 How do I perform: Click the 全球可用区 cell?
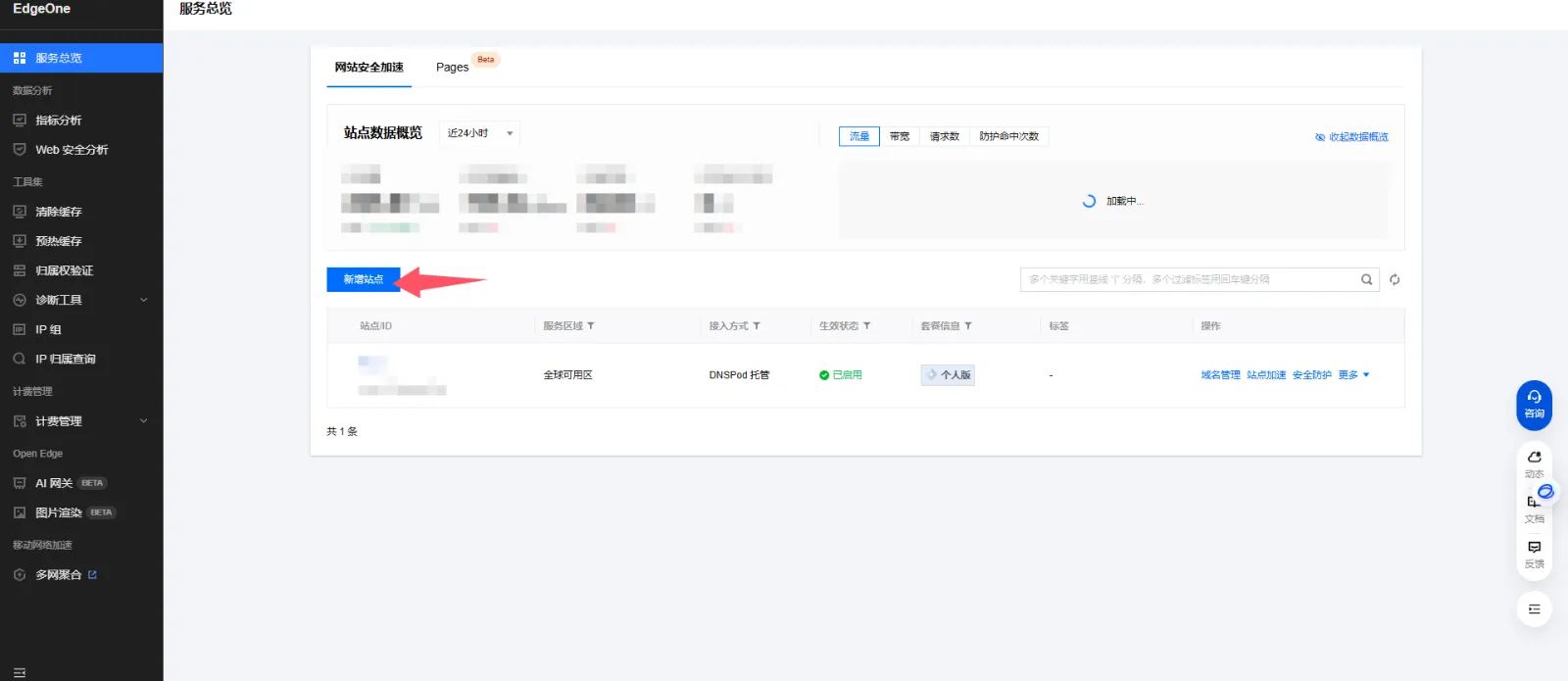pos(568,375)
